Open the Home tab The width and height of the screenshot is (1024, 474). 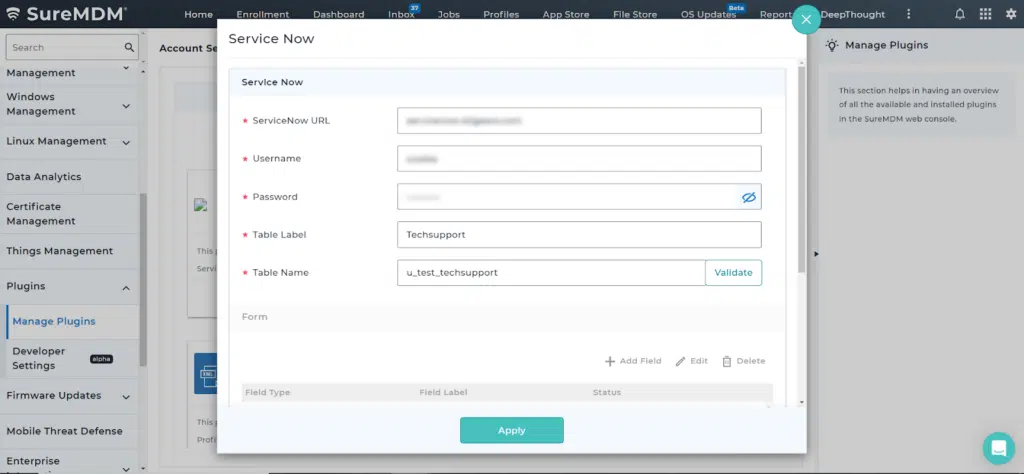point(198,14)
